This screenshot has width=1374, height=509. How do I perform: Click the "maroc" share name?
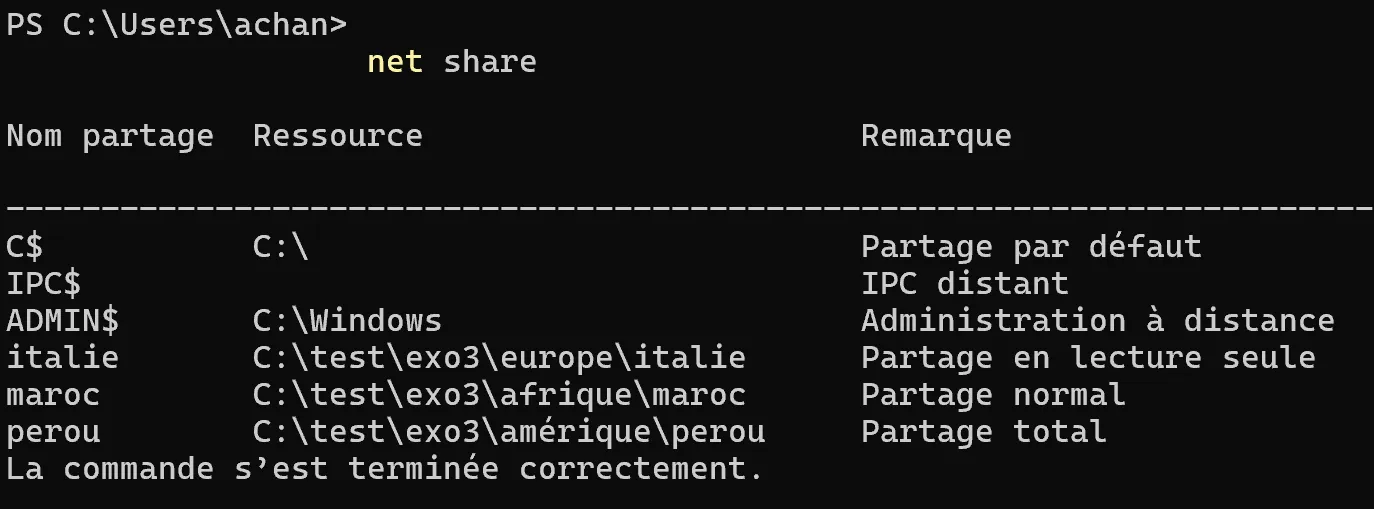pos(53,394)
